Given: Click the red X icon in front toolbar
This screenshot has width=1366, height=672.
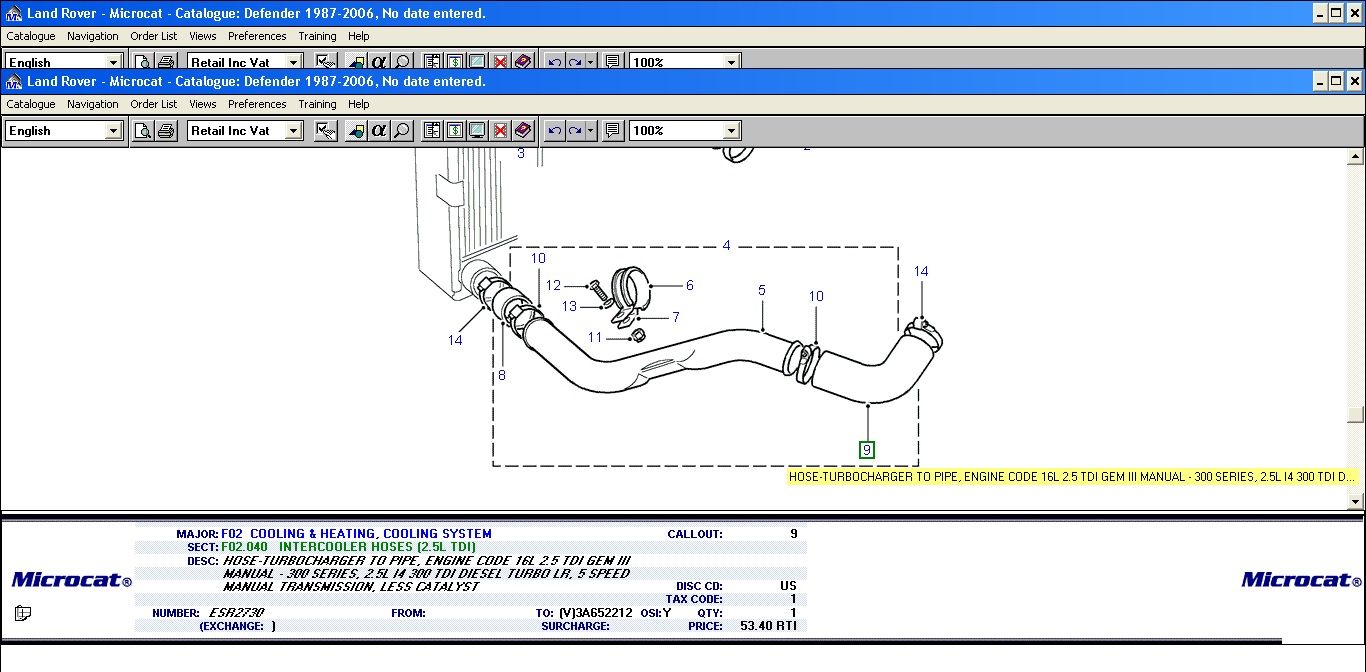Looking at the screenshot, I should click(500, 131).
